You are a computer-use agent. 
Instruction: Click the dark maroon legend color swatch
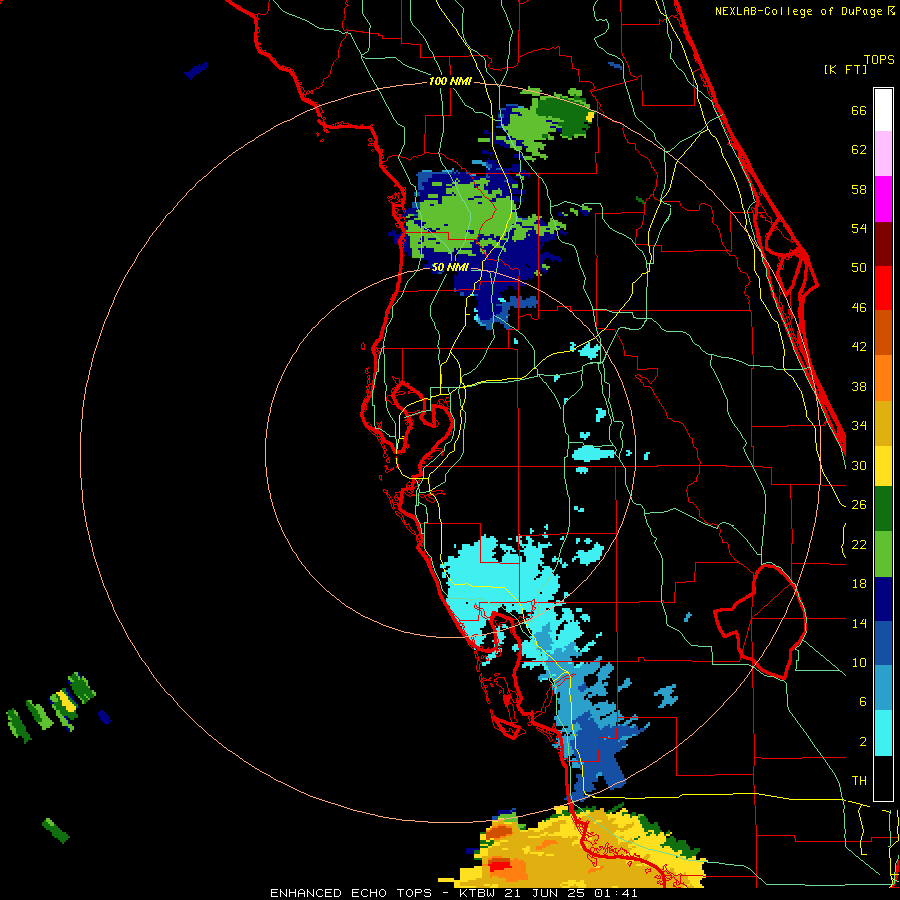click(883, 244)
